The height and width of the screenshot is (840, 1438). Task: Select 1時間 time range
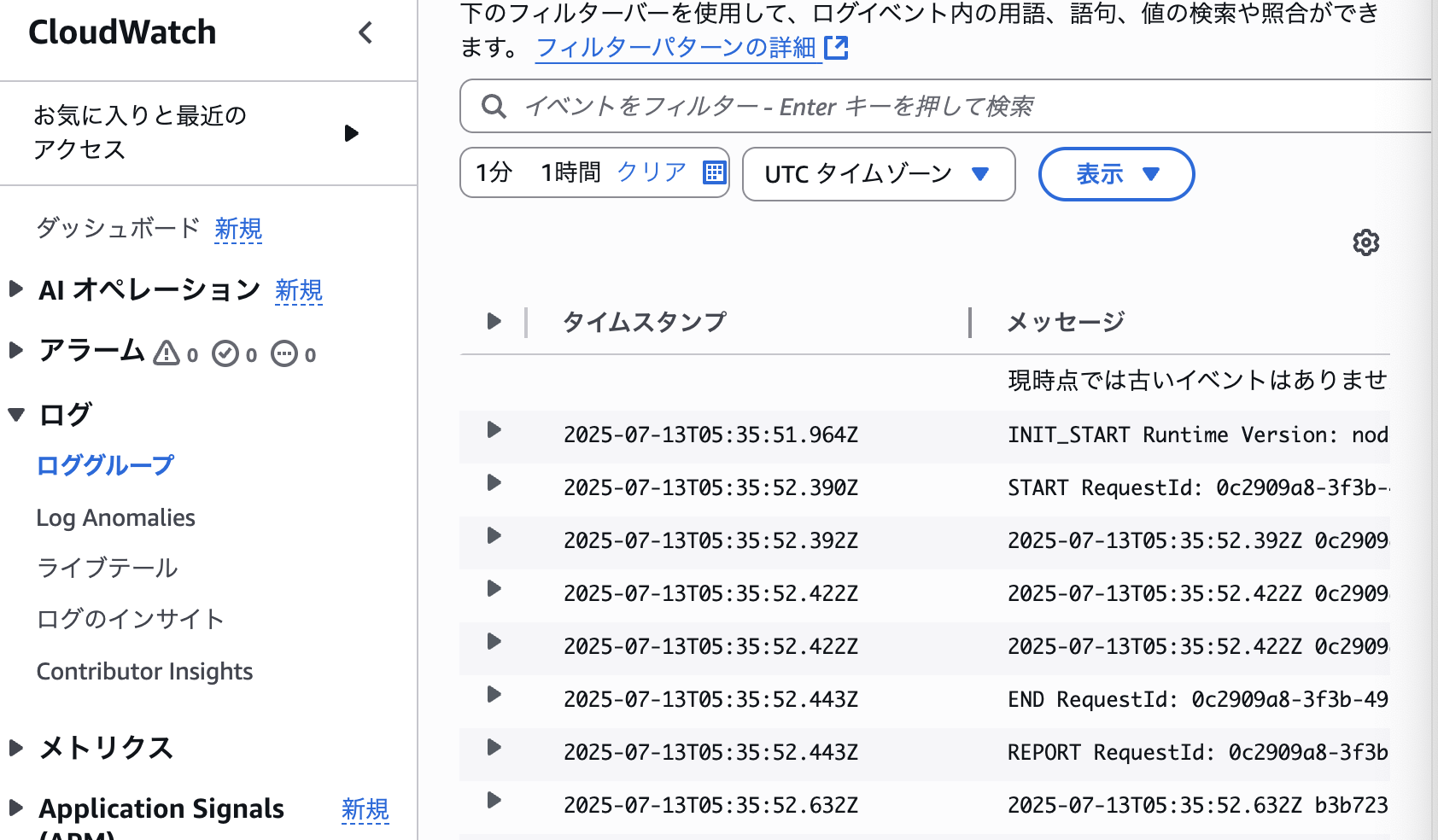click(570, 172)
